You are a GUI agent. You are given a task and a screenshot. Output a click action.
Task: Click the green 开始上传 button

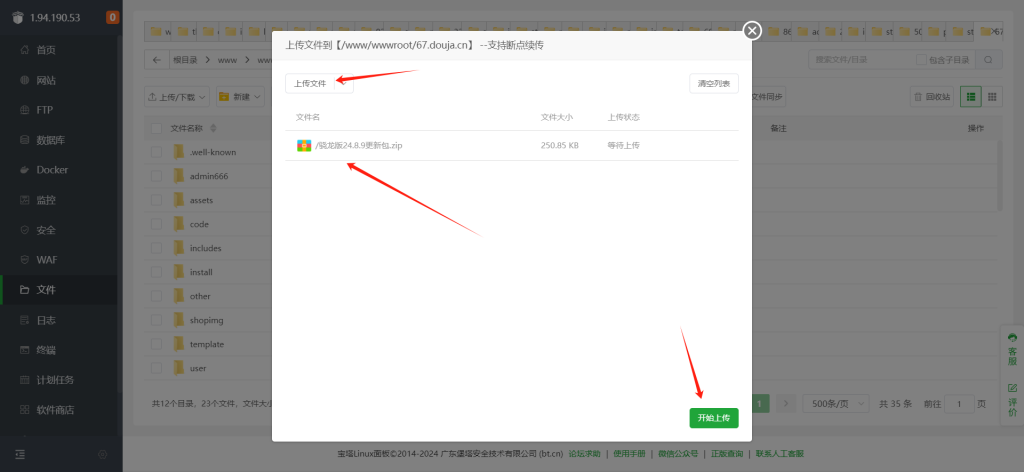tap(714, 418)
